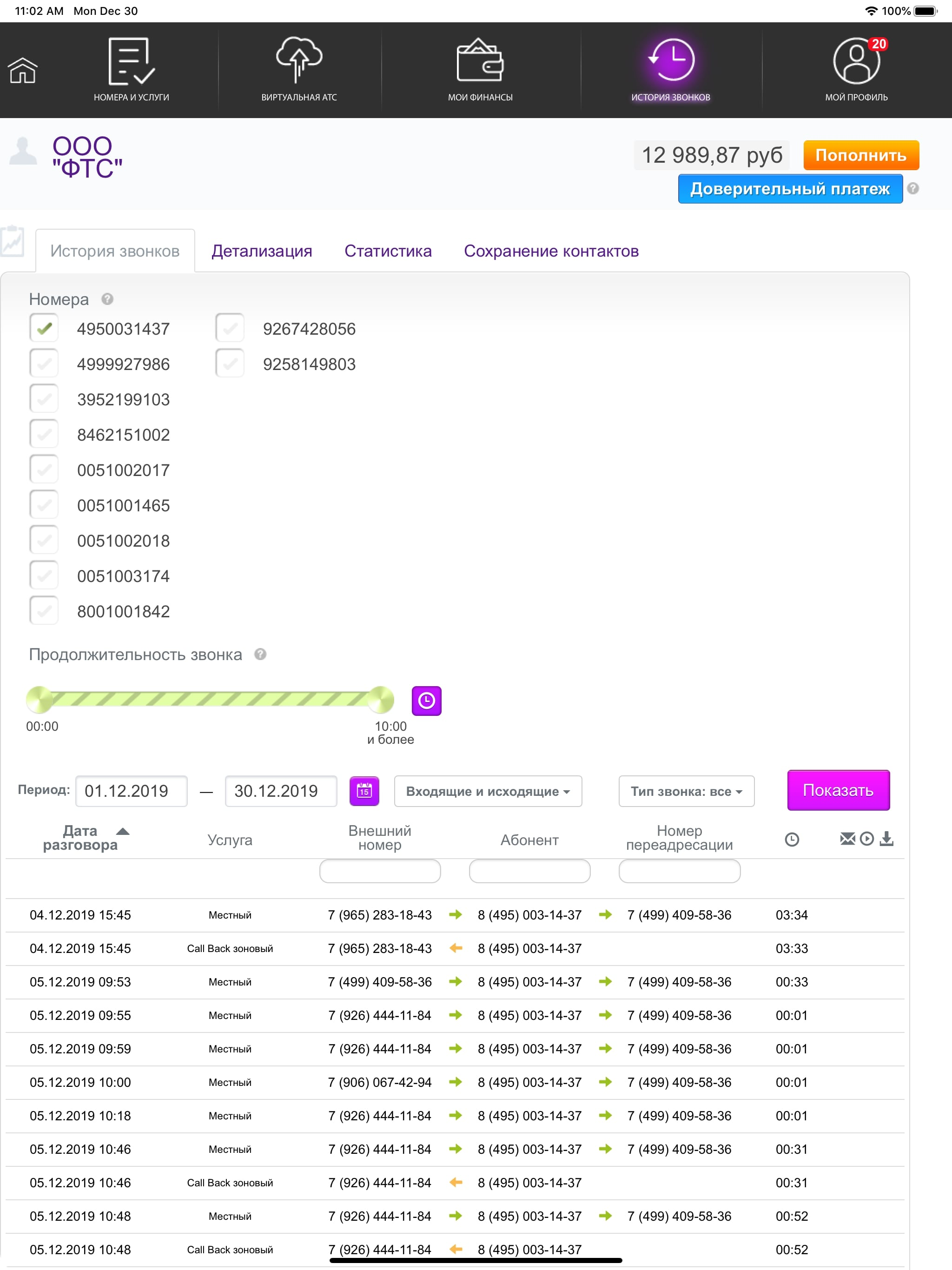Click the user avatar beside ООО ФТС

[x=24, y=152]
